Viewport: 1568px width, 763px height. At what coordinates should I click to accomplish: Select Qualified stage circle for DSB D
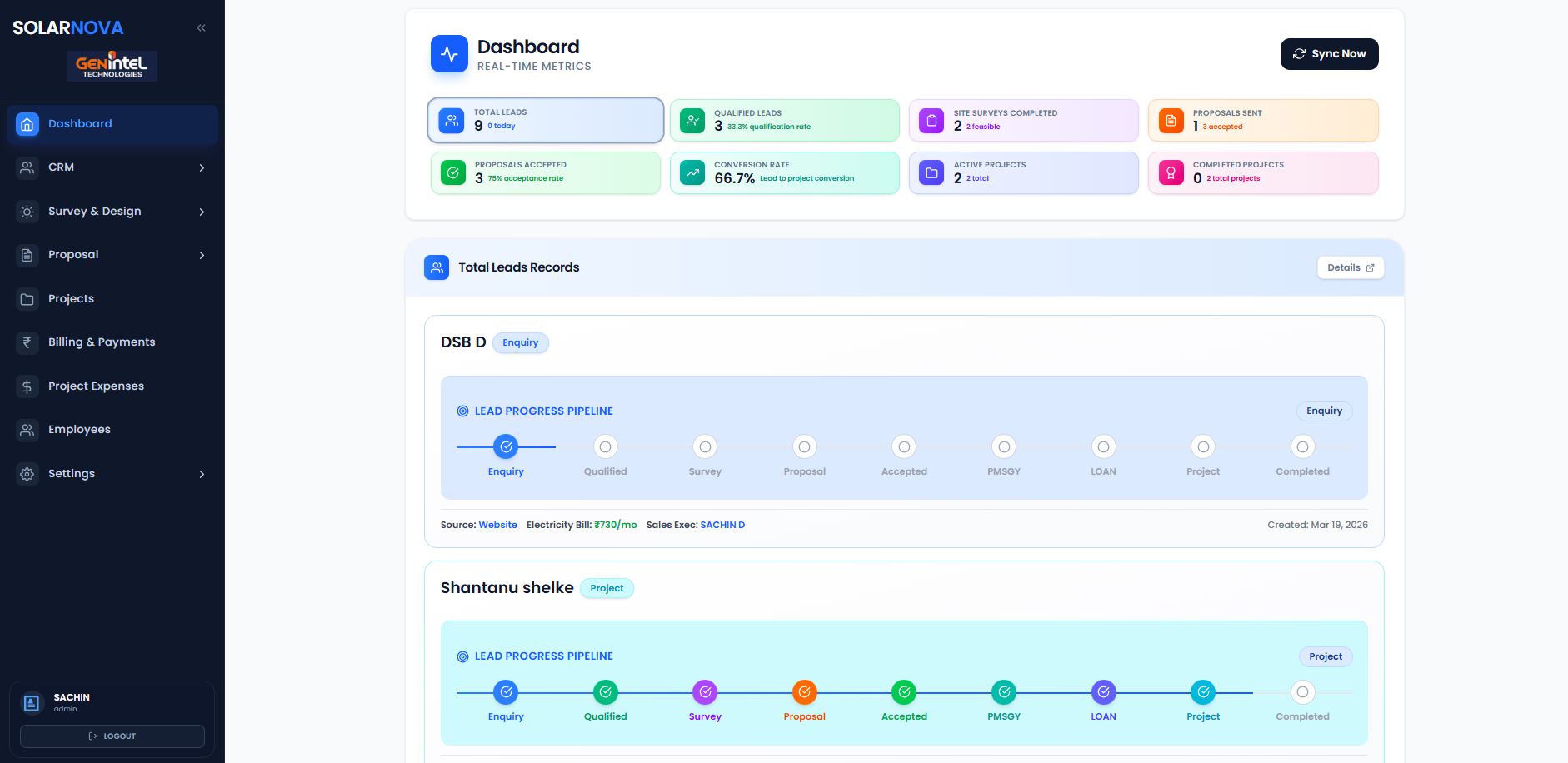(605, 447)
